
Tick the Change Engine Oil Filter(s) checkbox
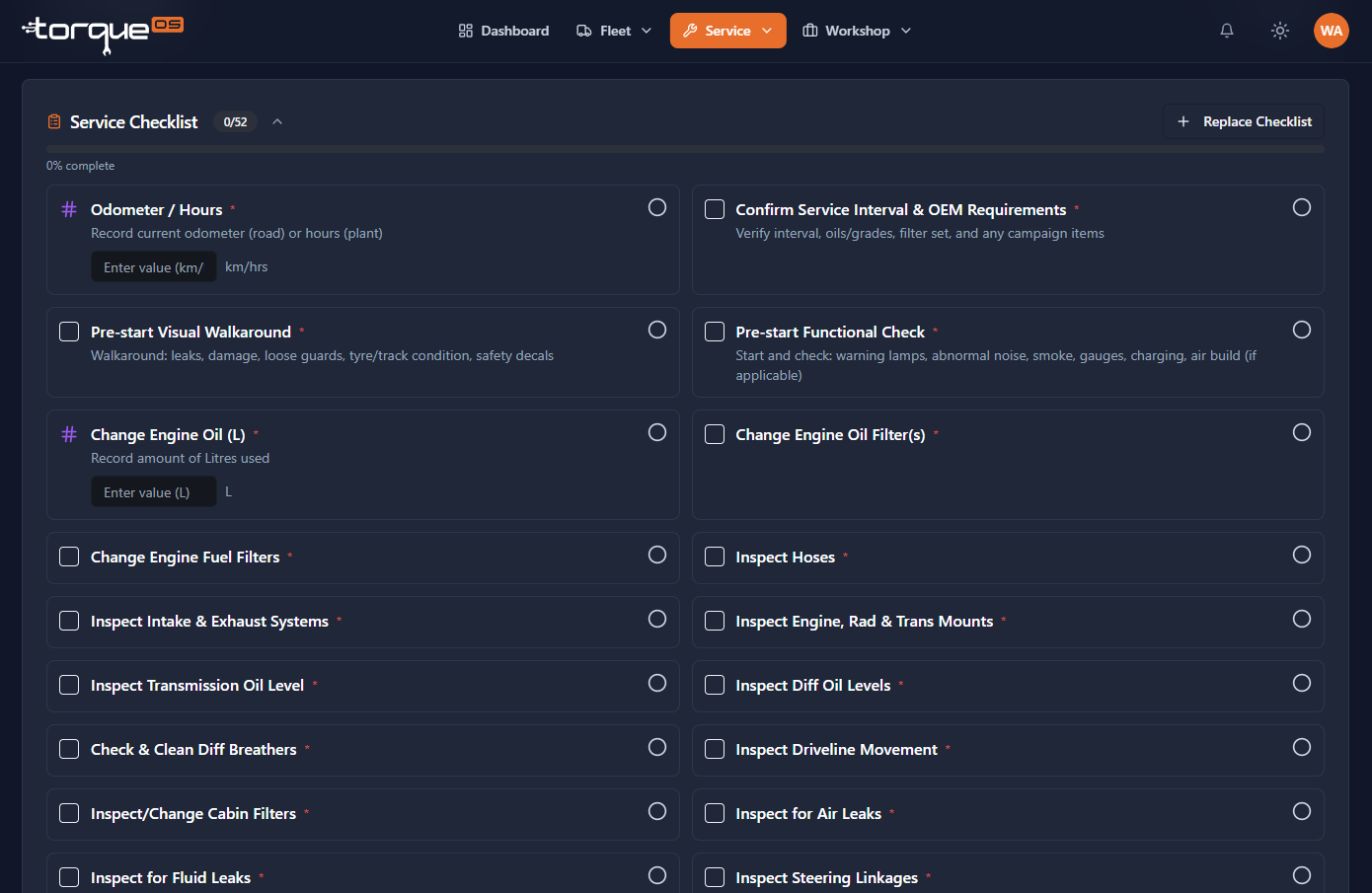tap(715, 434)
